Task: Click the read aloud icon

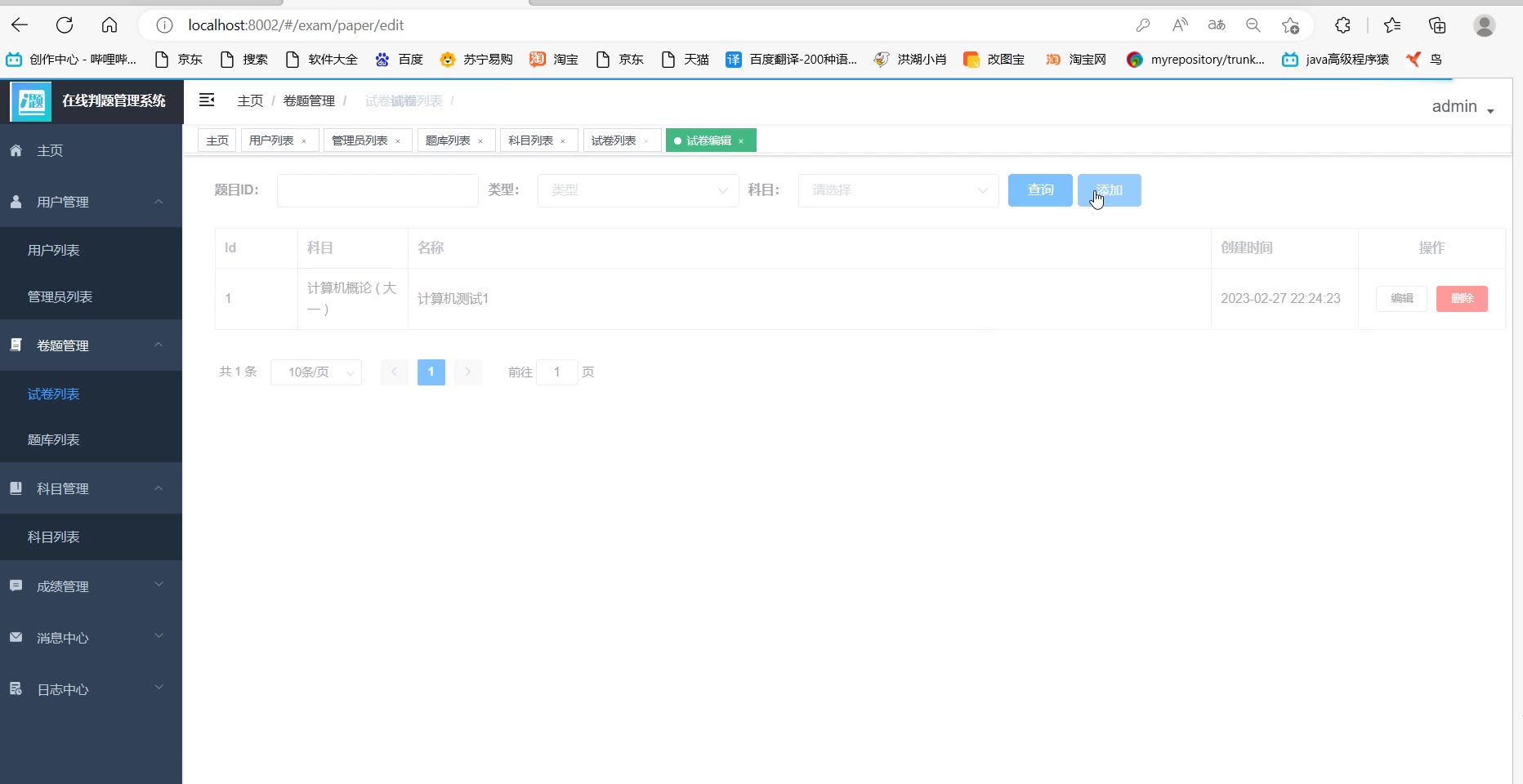Action: click(x=1180, y=25)
